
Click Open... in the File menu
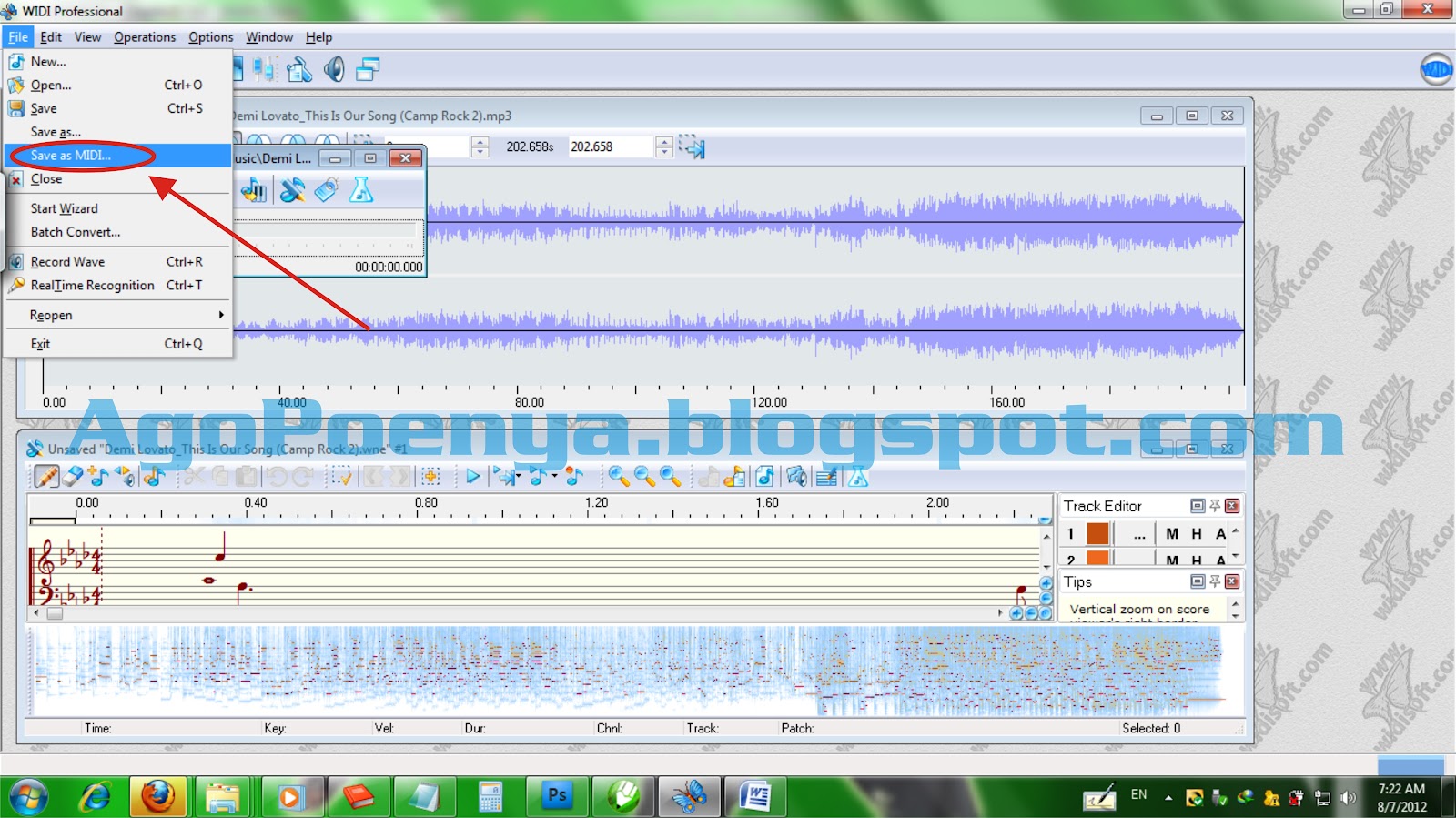[117, 85]
